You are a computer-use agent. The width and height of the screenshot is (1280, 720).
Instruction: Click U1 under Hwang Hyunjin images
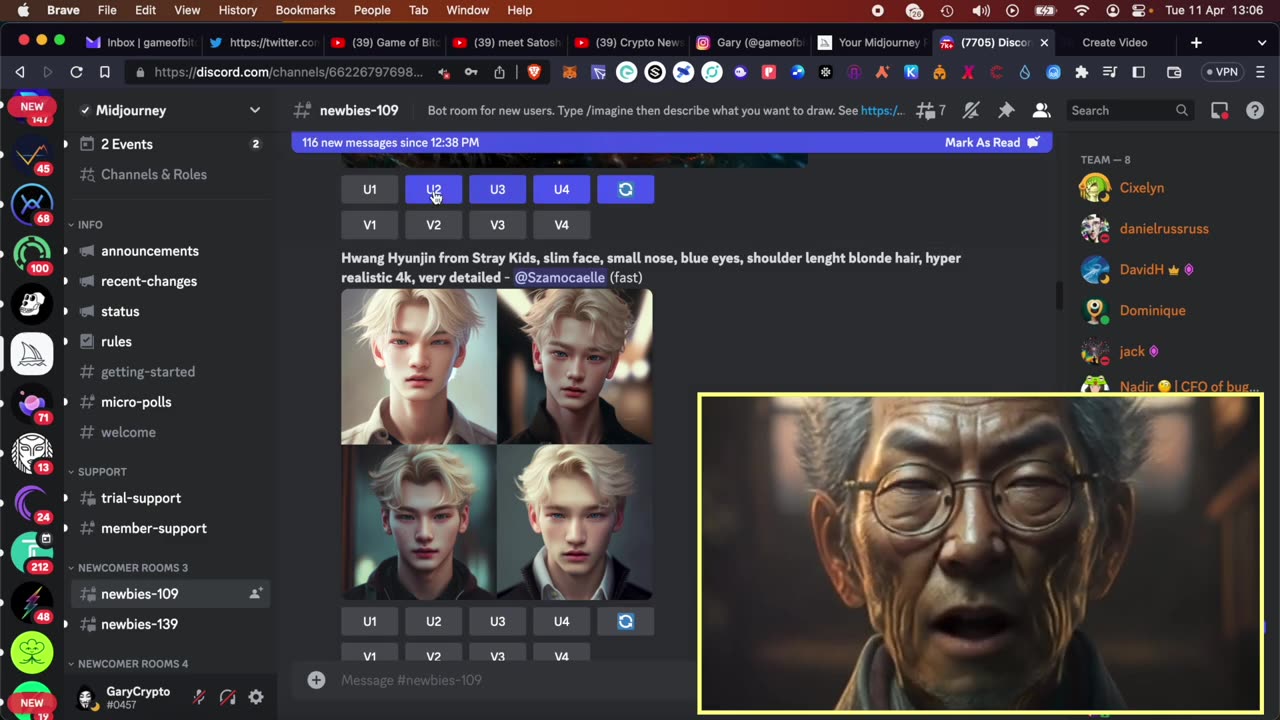[x=370, y=621]
